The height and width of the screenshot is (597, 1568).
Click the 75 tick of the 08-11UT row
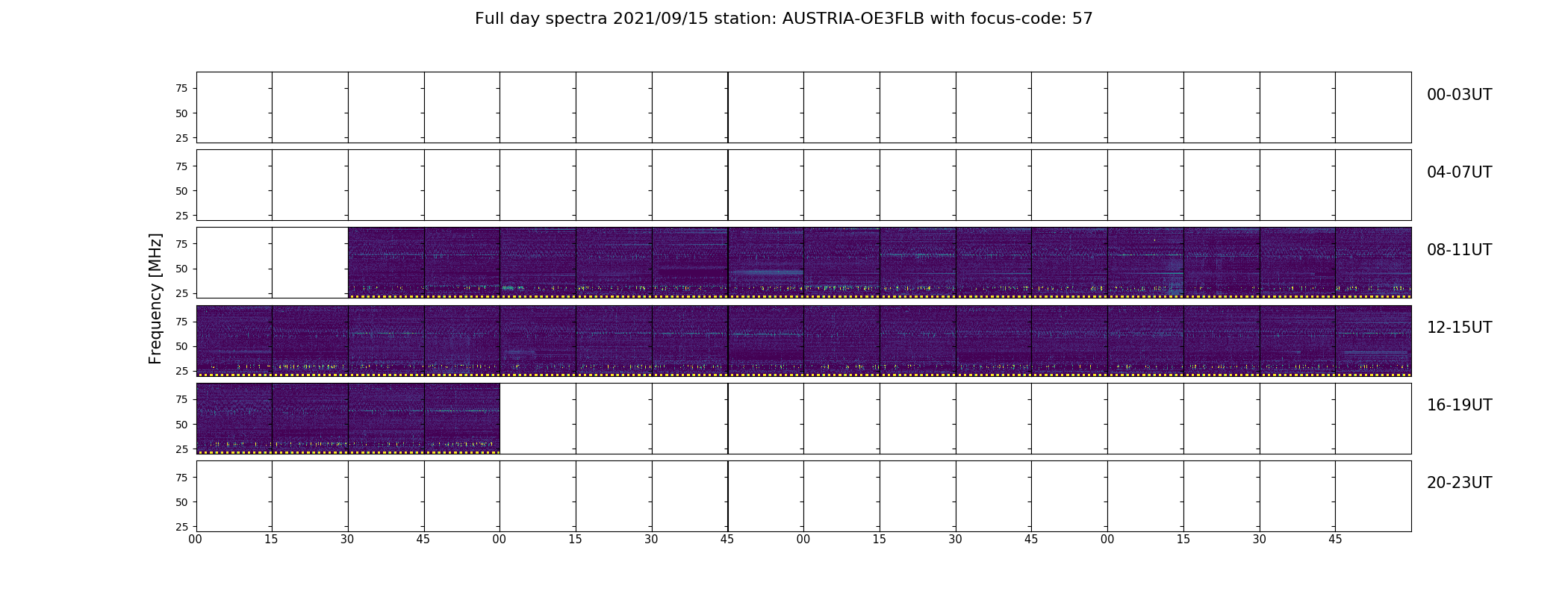(181, 244)
